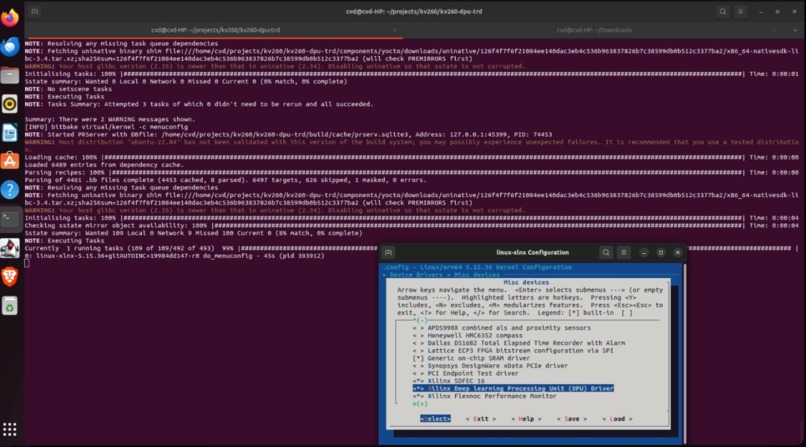Screen dimensions: 806x447
Task: Click the <Select> button in menuconfig
Action: (x=435, y=419)
